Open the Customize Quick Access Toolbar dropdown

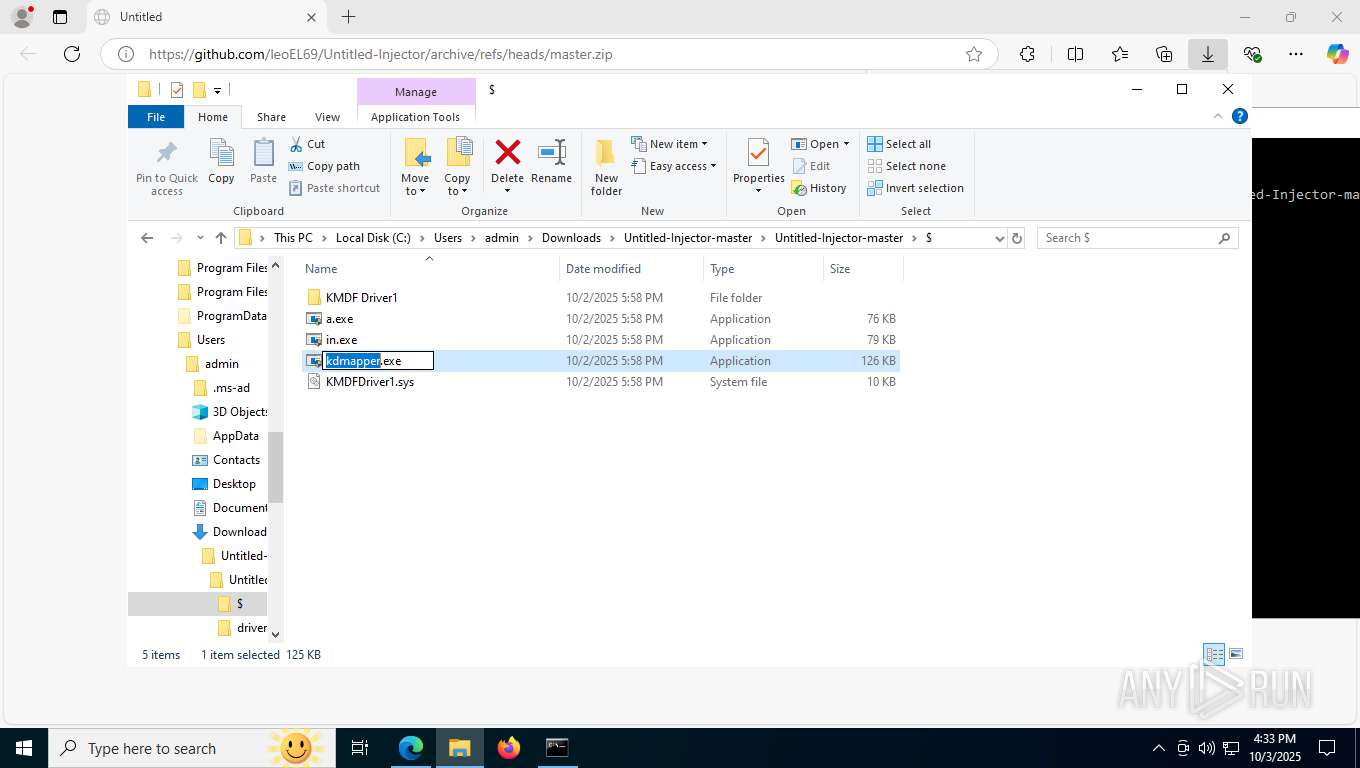point(217,90)
